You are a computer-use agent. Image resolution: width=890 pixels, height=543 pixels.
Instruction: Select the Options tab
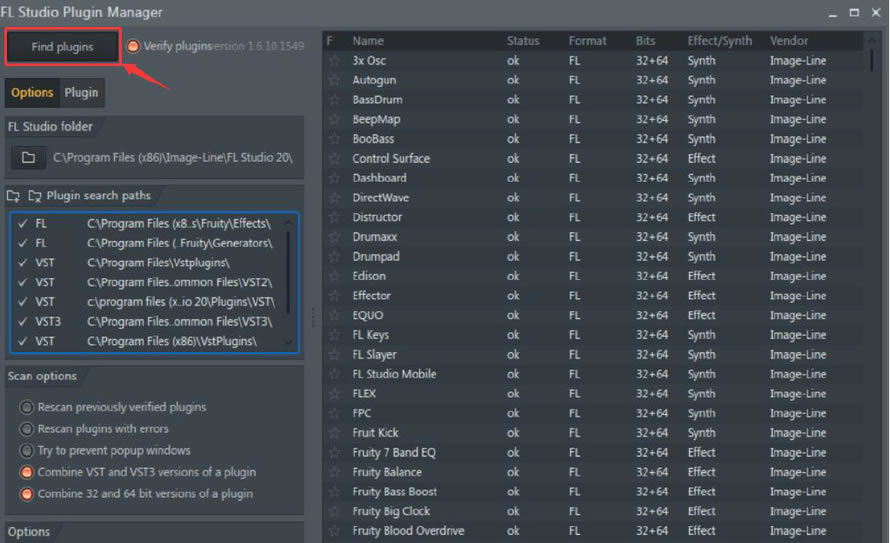coord(32,92)
